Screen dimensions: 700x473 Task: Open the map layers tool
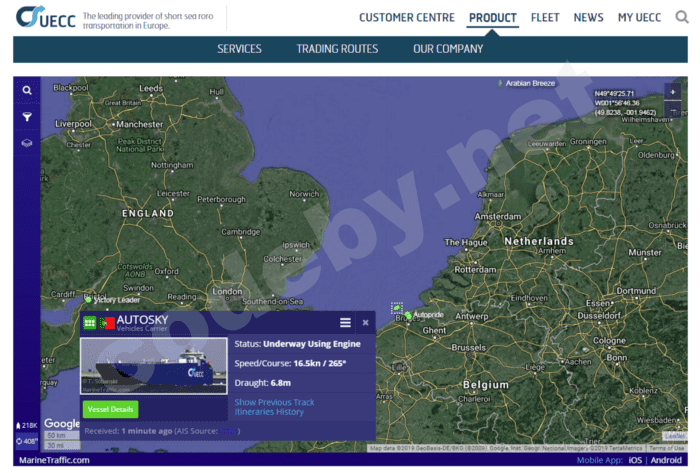(x=27, y=143)
